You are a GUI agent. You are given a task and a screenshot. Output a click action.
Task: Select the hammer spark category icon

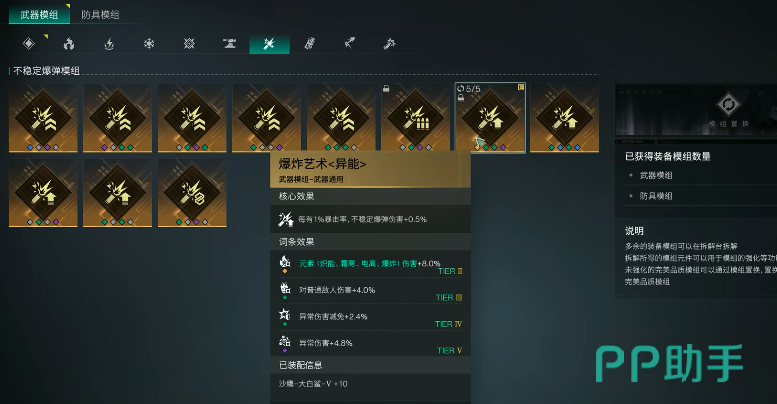389,44
